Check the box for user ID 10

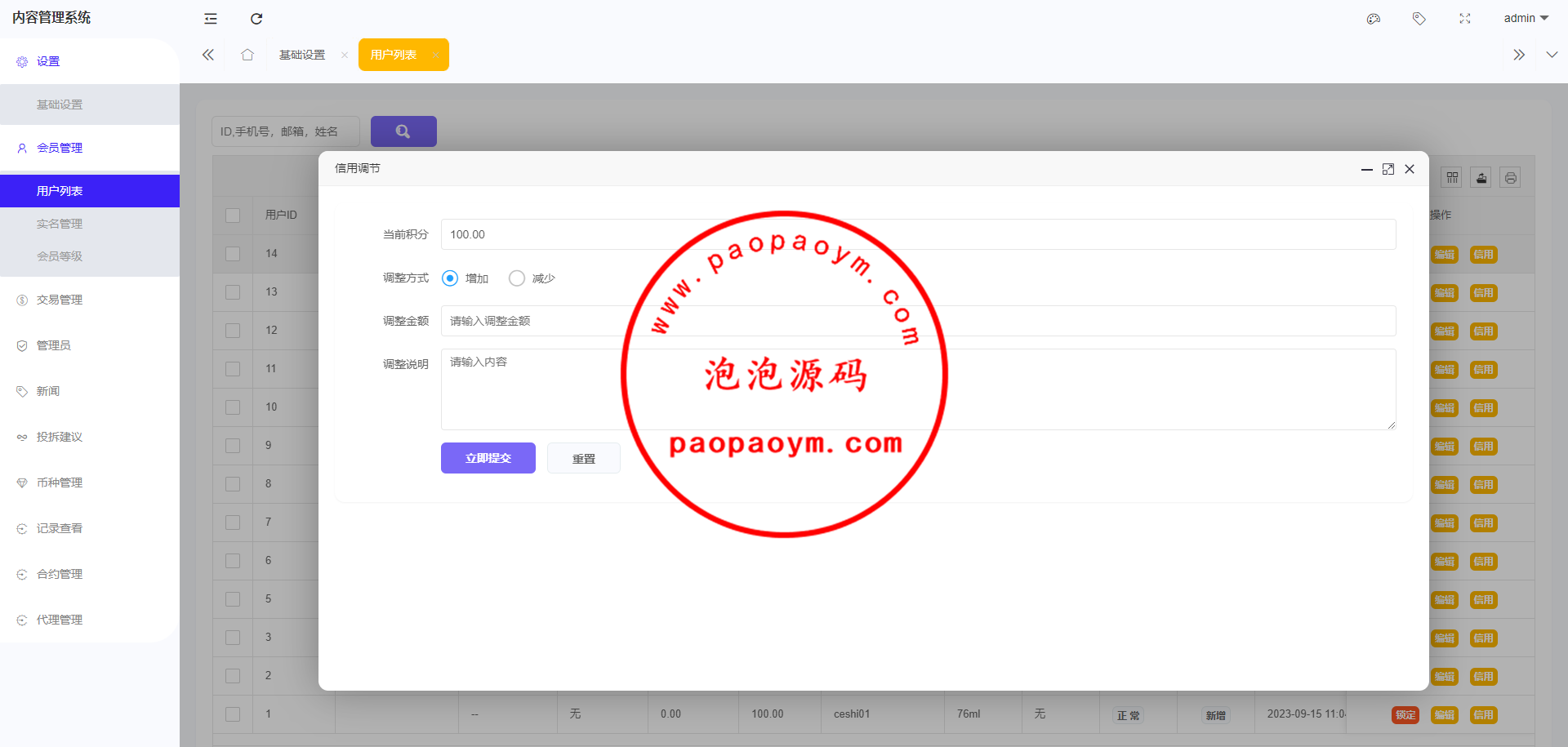pyautogui.click(x=233, y=407)
